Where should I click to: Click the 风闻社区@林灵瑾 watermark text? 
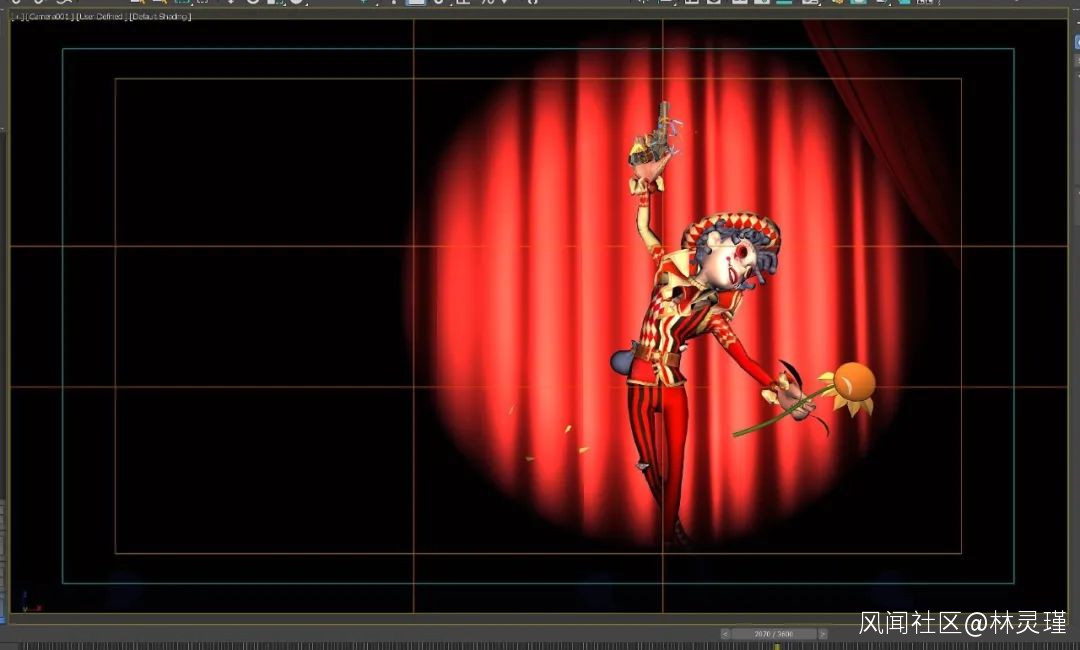pyautogui.click(x=962, y=624)
